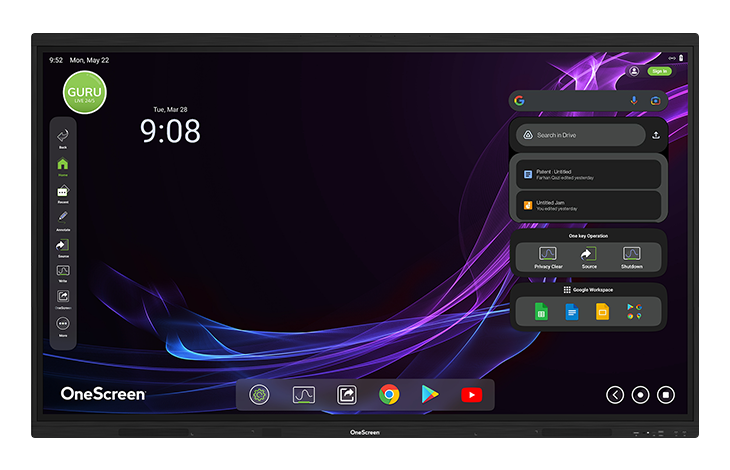Click the Google Workspace grid header
The height and width of the screenshot is (470, 730).
[x=588, y=289]
